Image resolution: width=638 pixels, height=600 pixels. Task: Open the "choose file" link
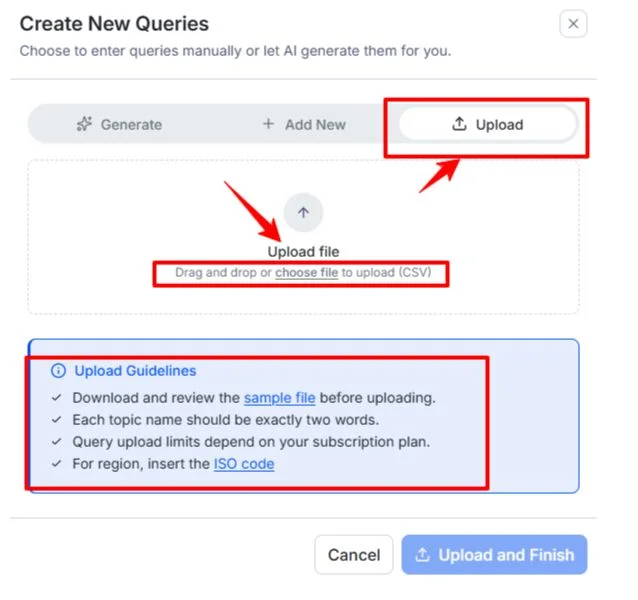pos(306,272)
